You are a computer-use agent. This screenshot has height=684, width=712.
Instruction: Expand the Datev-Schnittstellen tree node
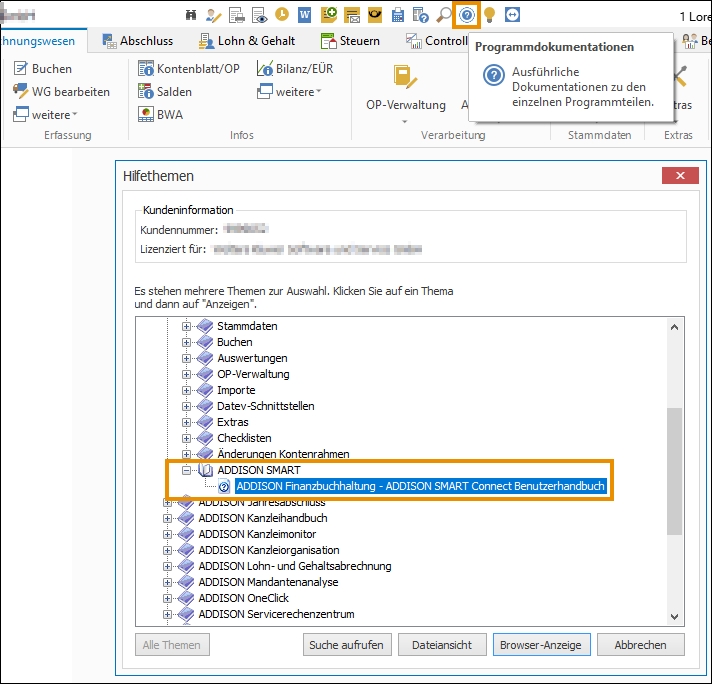pyautogui.click(x=186, y=406)
